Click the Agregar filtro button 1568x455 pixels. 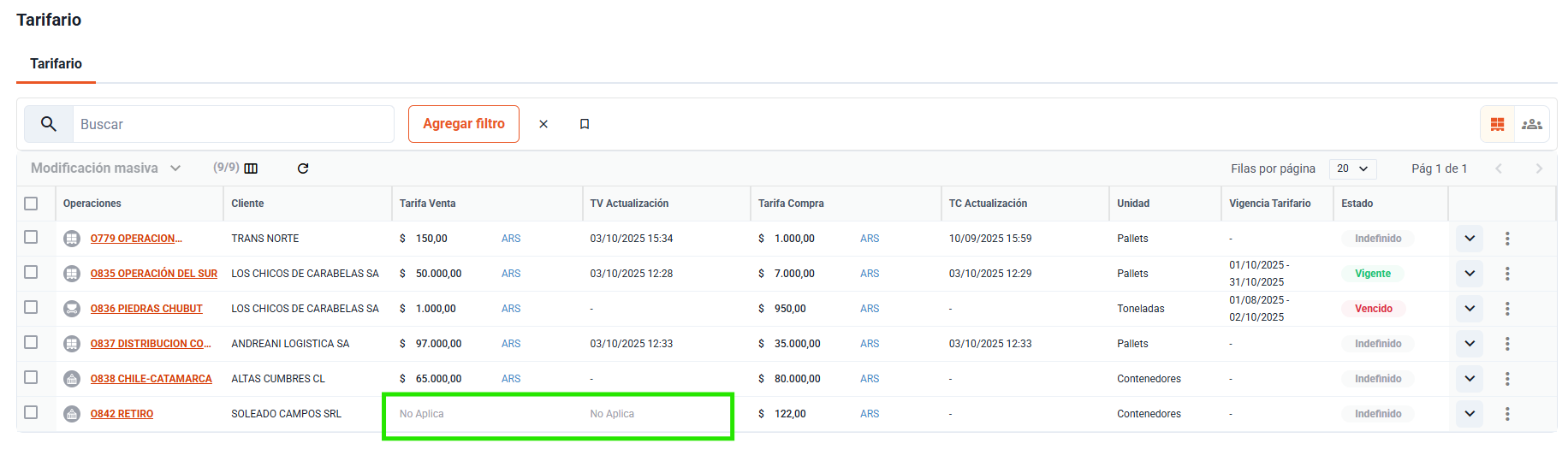point(464,124)
